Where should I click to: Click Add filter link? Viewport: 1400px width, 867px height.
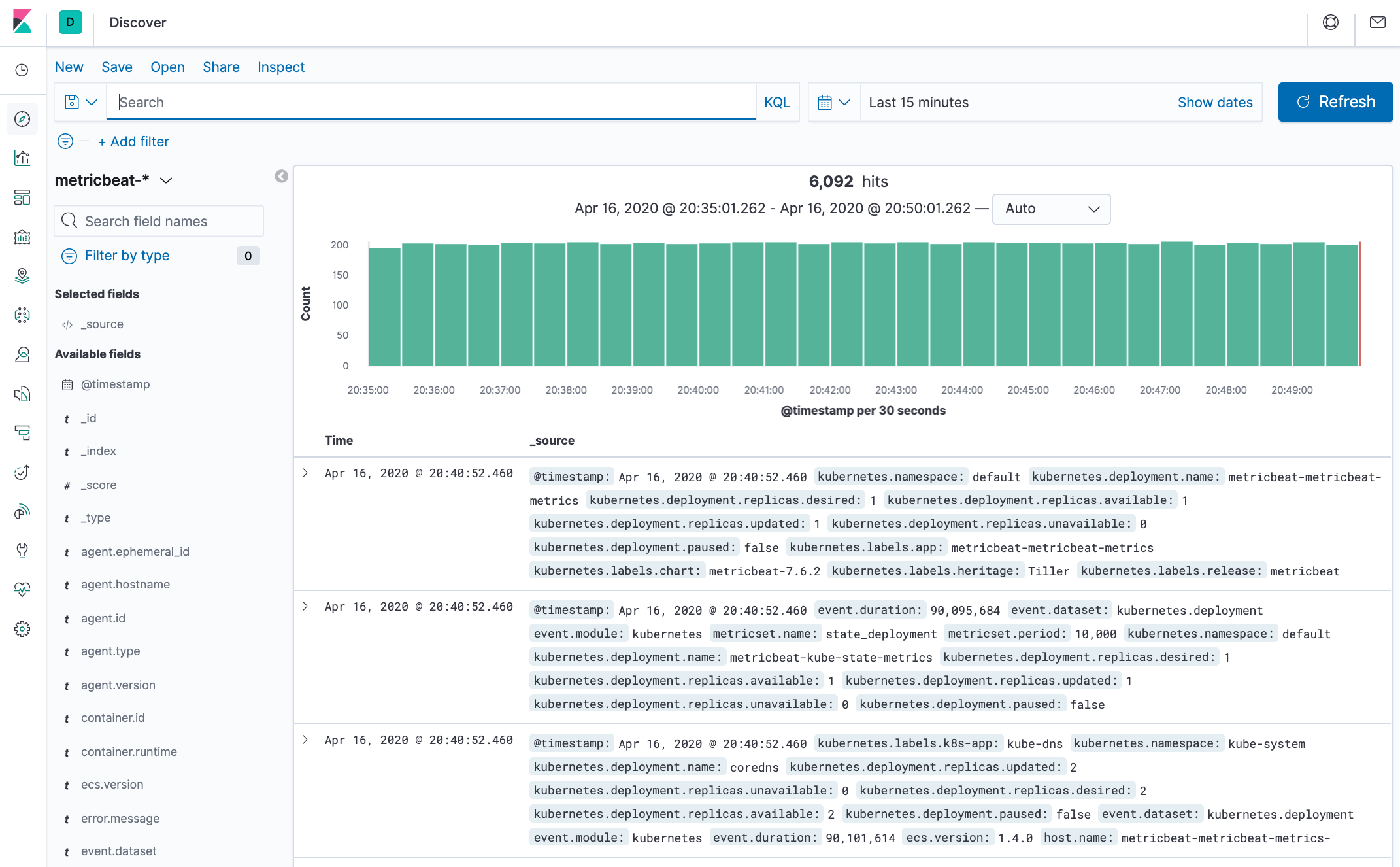(x=133, y=142)
